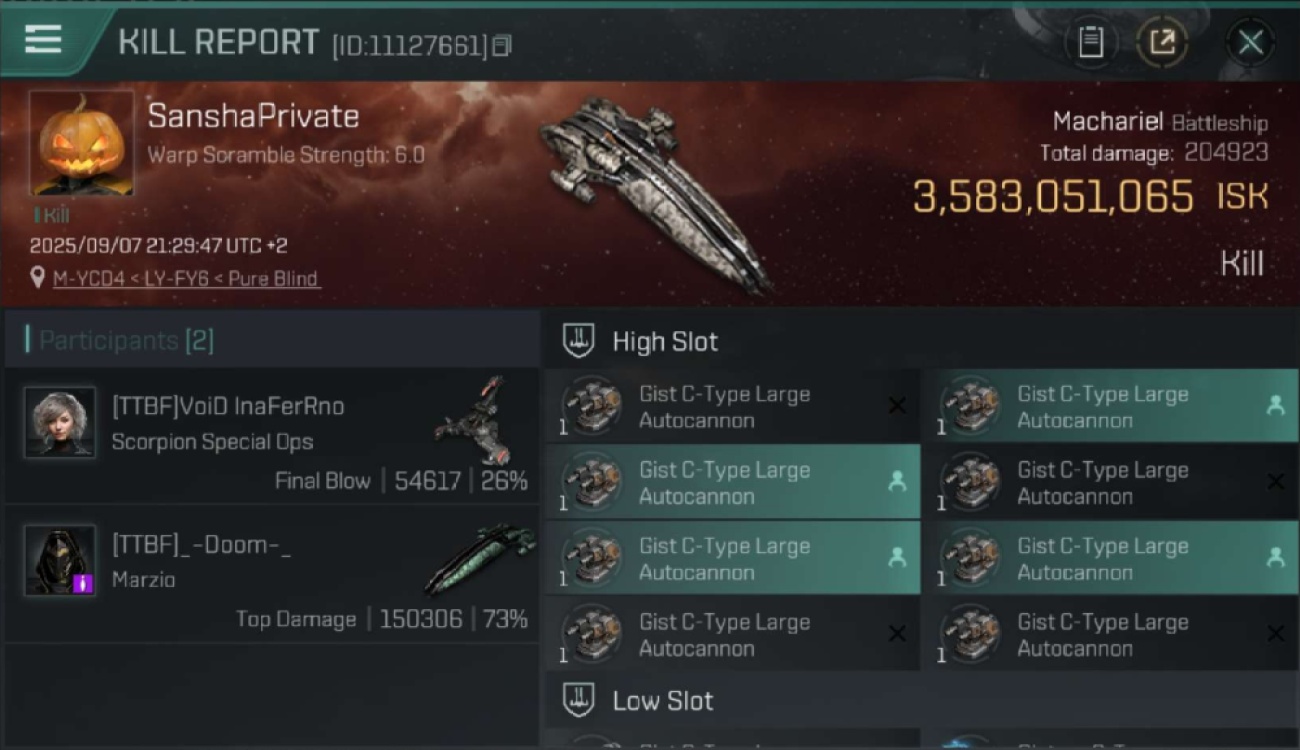Tap the share kill report icon
The width and height of the screenshot is (1300, 750).
pos(1161,42)
